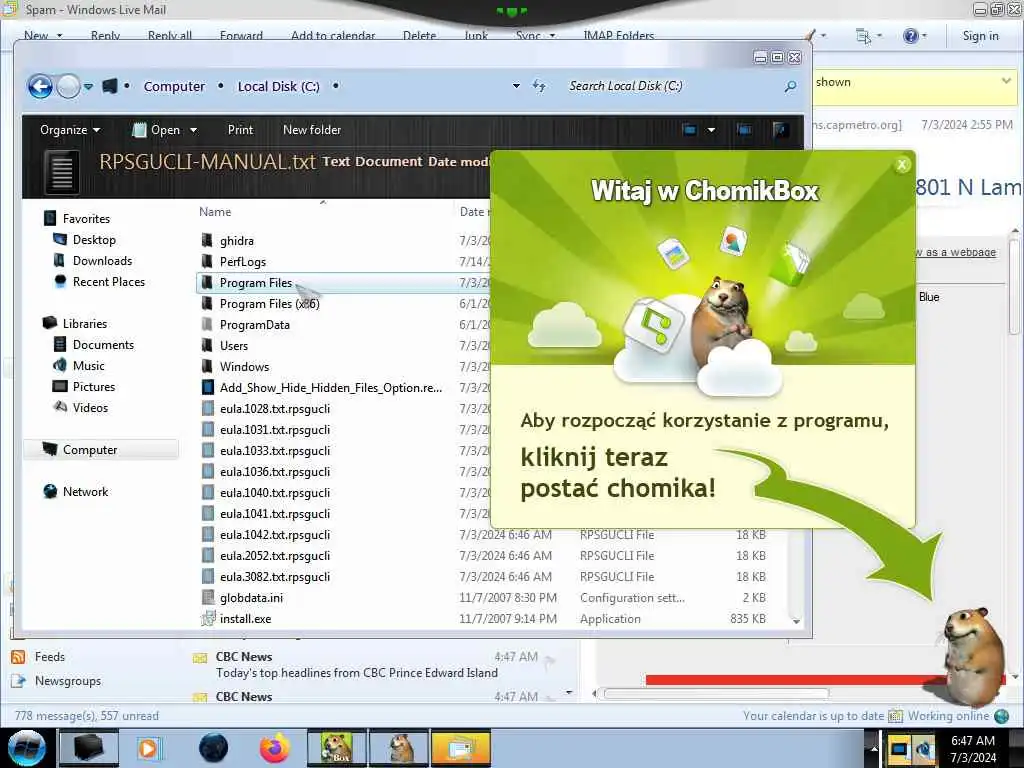This screenshot has width=1024, height=768.
Task: Click the Local Disk (C:) breadcrumb
Action: (x=278, y=86)
